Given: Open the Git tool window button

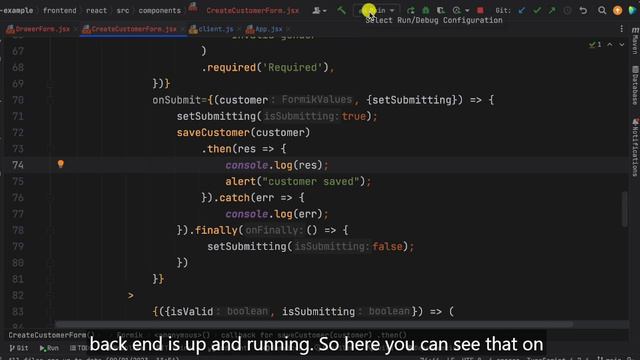Looking at the screenshot, I should point(19,348).
